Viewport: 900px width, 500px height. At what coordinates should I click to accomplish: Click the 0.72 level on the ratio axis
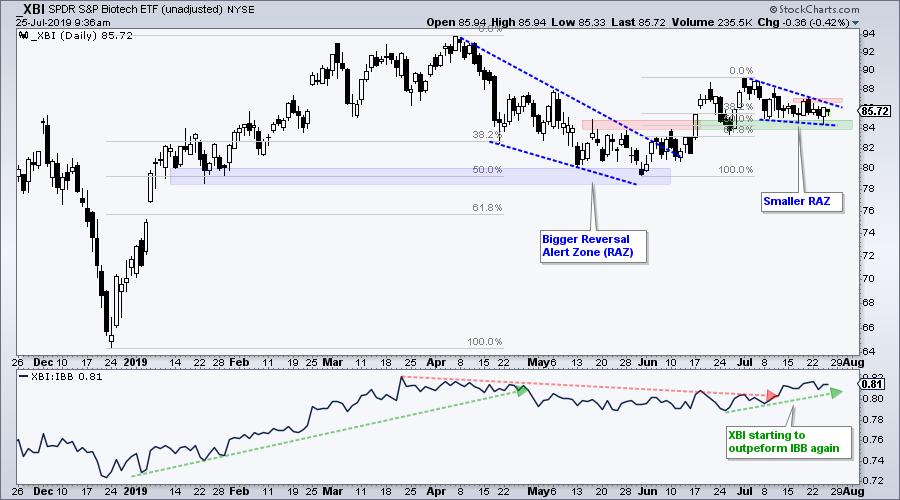pos(872,479)
